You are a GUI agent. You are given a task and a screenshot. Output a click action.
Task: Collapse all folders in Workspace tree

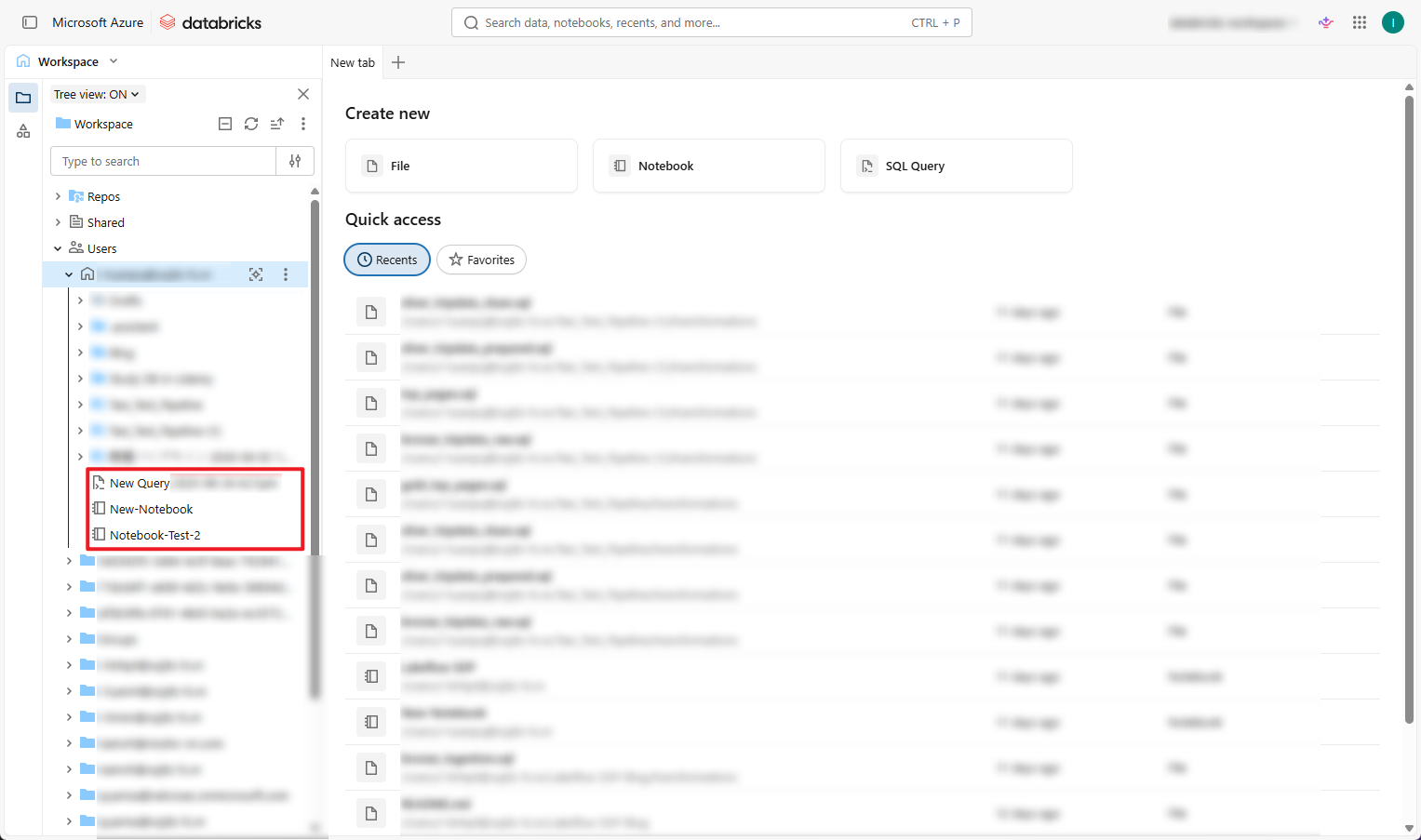225,124
